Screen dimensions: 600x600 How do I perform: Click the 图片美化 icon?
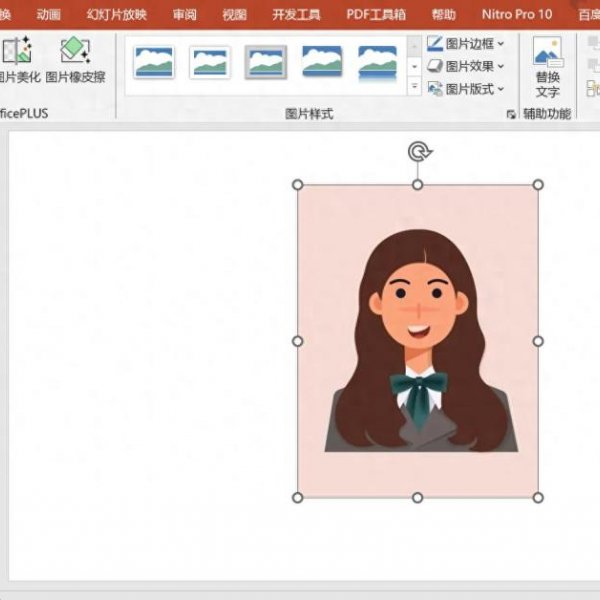(16, 52)
